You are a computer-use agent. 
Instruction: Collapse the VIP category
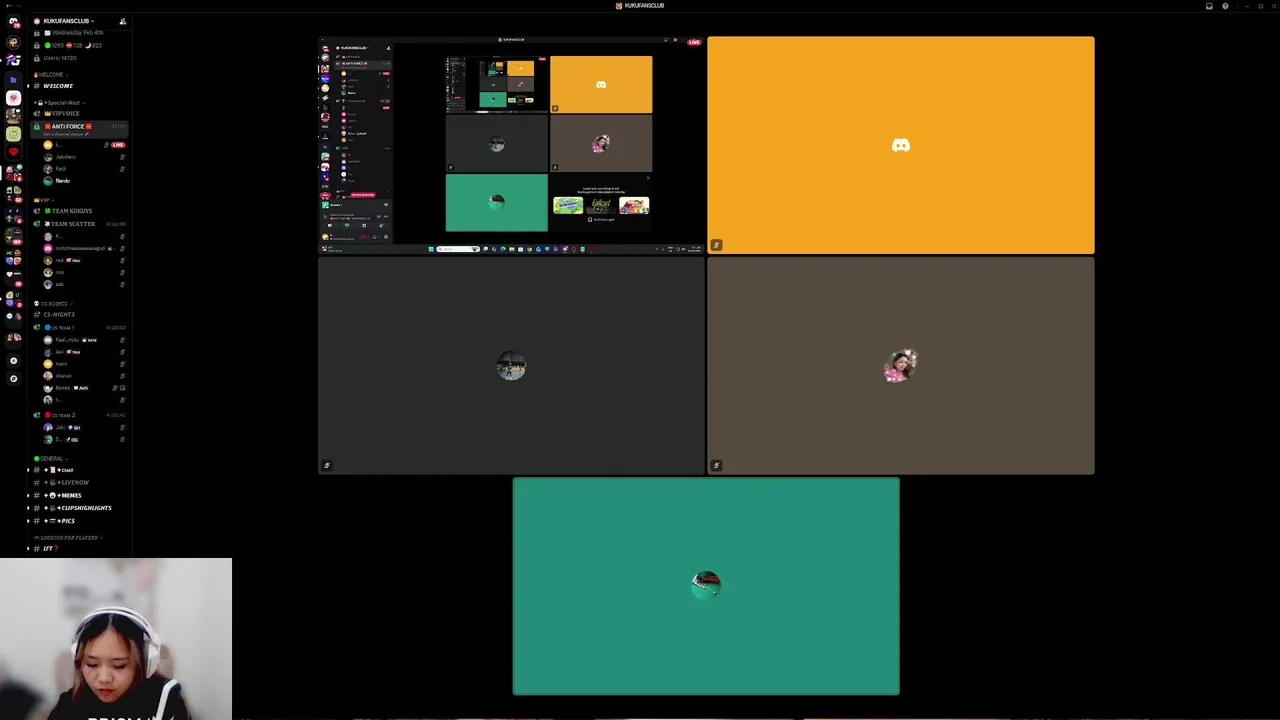pyautogui.click(x=42, y=200)
